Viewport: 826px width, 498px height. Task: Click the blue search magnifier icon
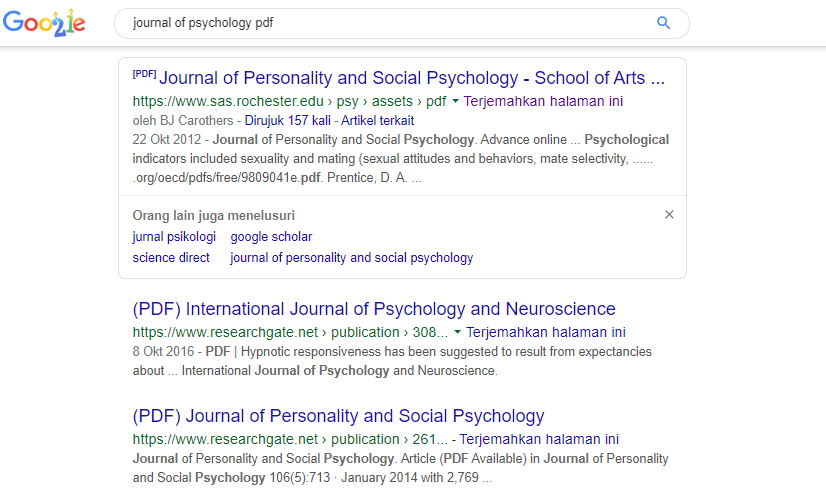663,23
